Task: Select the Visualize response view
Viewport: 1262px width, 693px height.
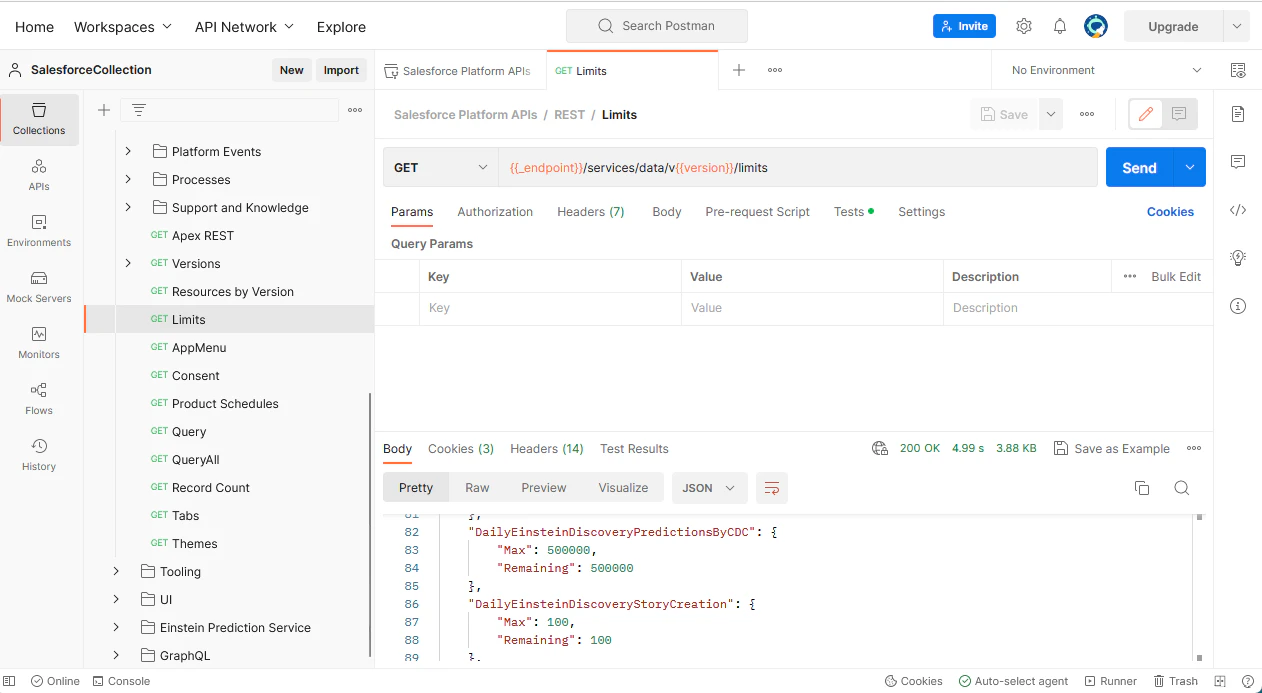Action: pyautogui.click(x=623, y=488)
